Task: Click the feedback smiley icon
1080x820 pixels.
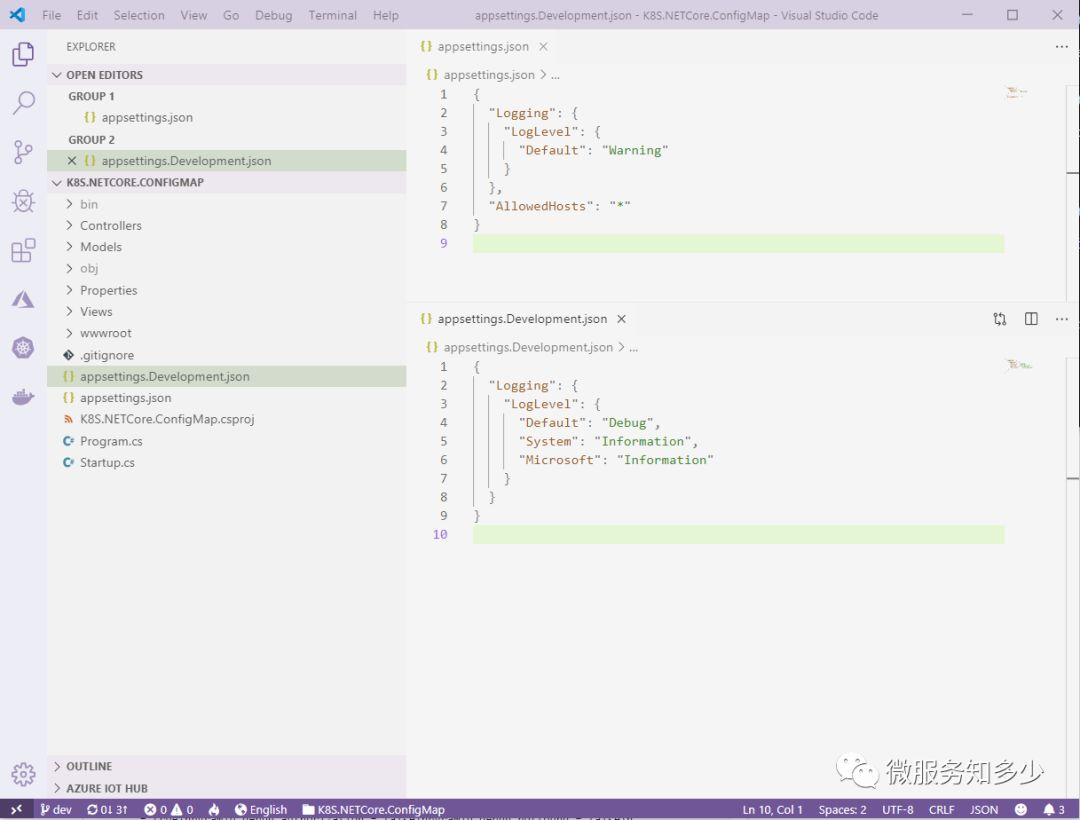Action: point(1021,810)
